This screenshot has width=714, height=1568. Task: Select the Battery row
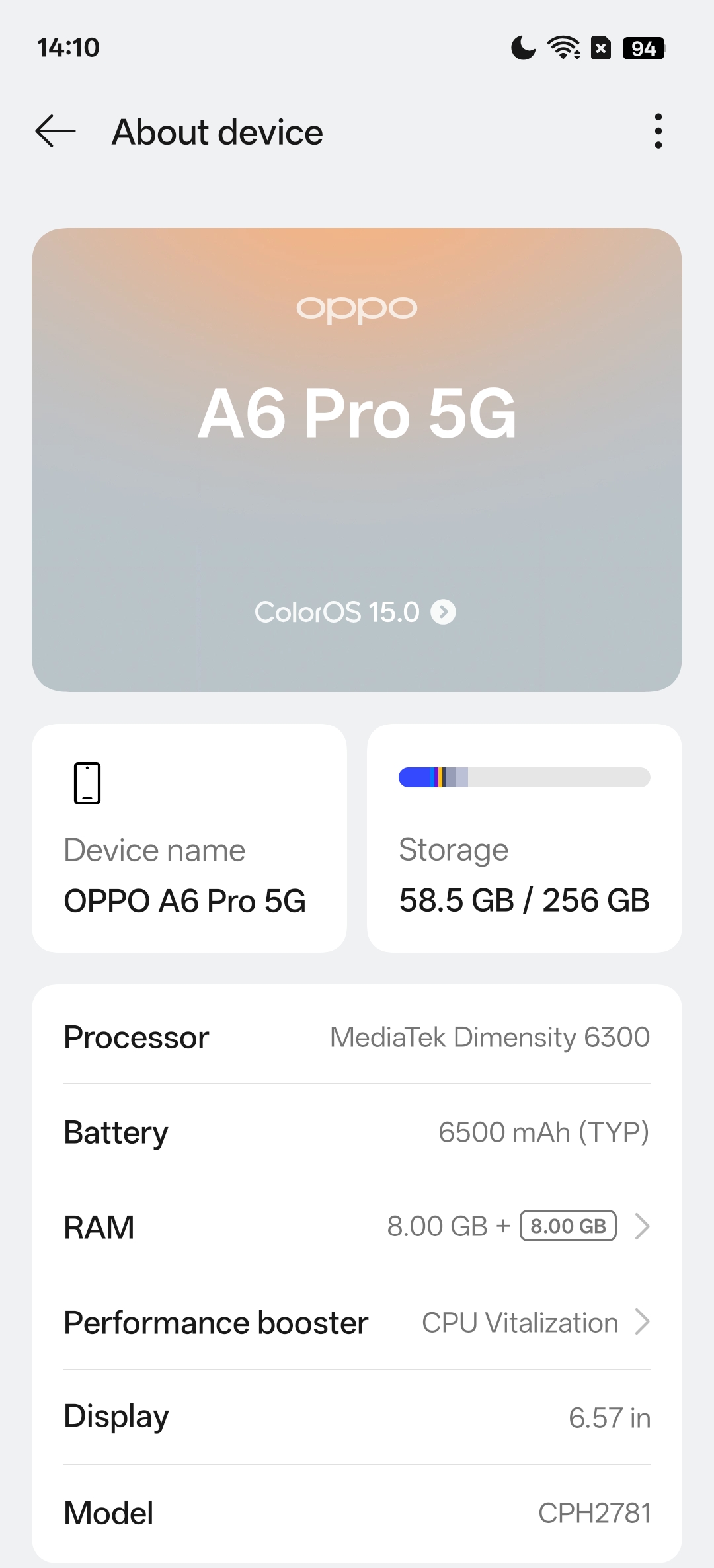tap(357, 1132)
